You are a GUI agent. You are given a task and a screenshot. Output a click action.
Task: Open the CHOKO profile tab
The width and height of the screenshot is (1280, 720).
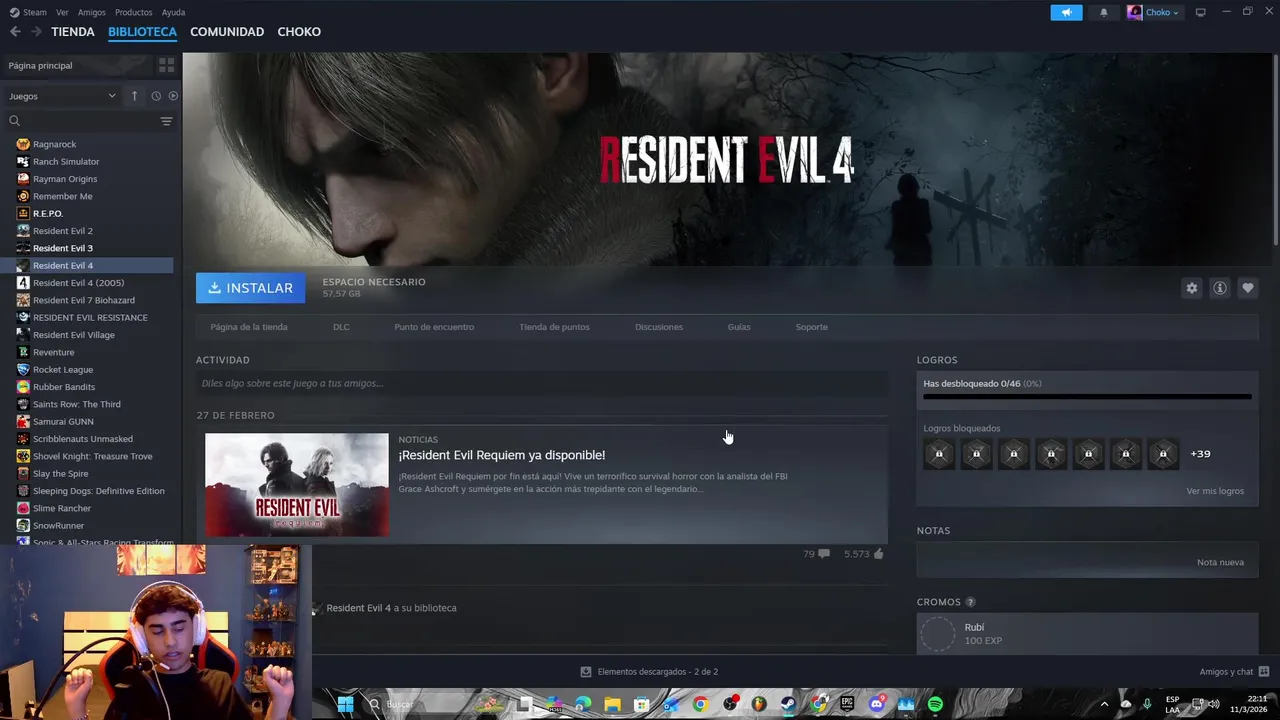[x=299, y=32]
